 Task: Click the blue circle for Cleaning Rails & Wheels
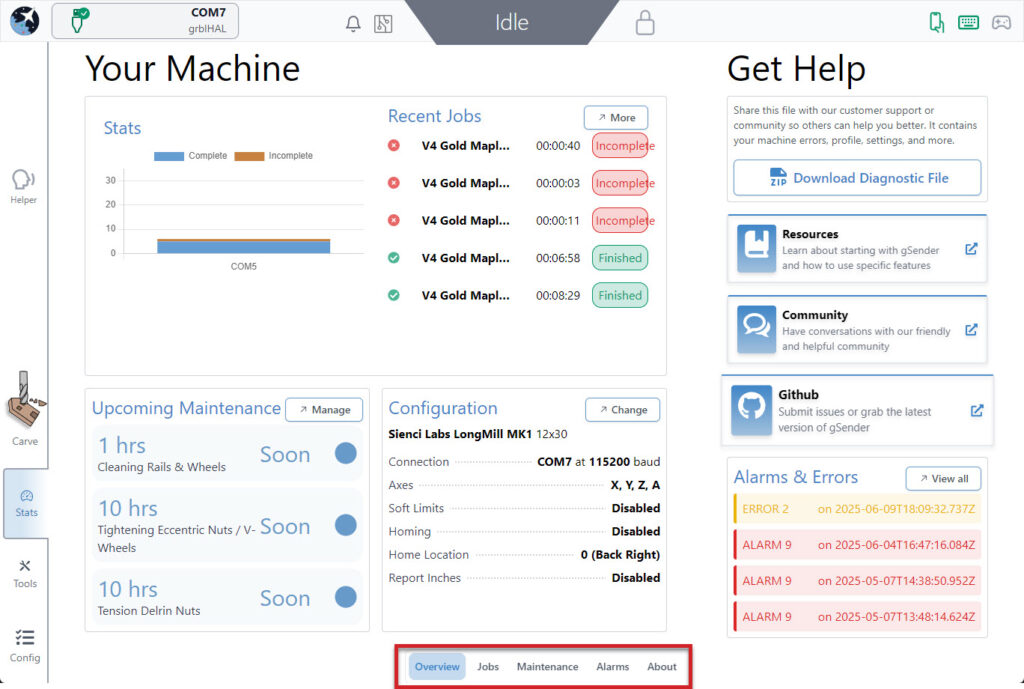pyautogui.click(x=345, y=453)
